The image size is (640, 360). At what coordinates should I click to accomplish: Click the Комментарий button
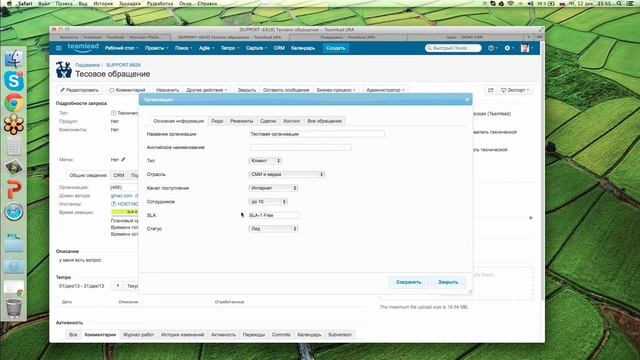pos(127,90)
